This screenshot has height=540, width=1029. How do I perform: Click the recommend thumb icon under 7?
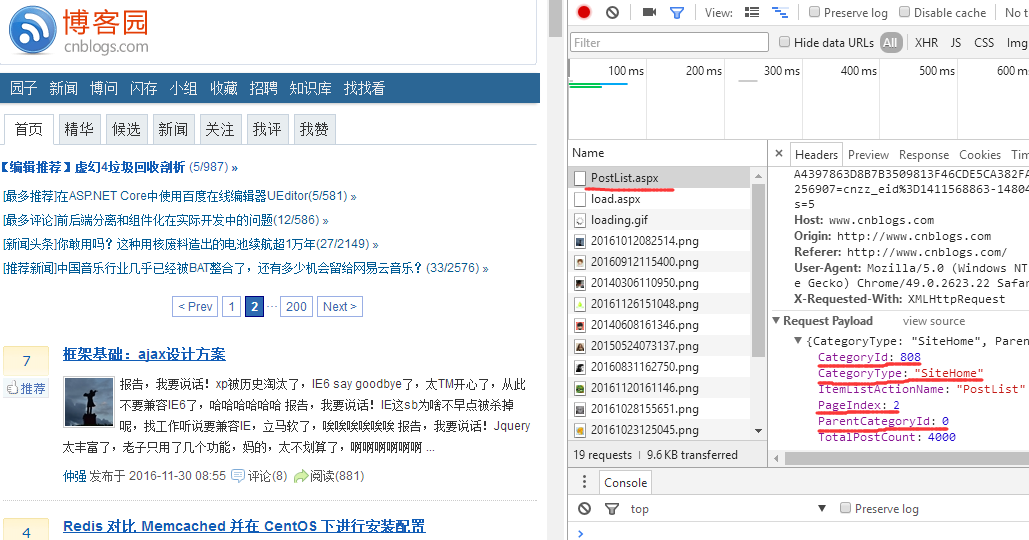pyautogui.click(x=12, y=388)
